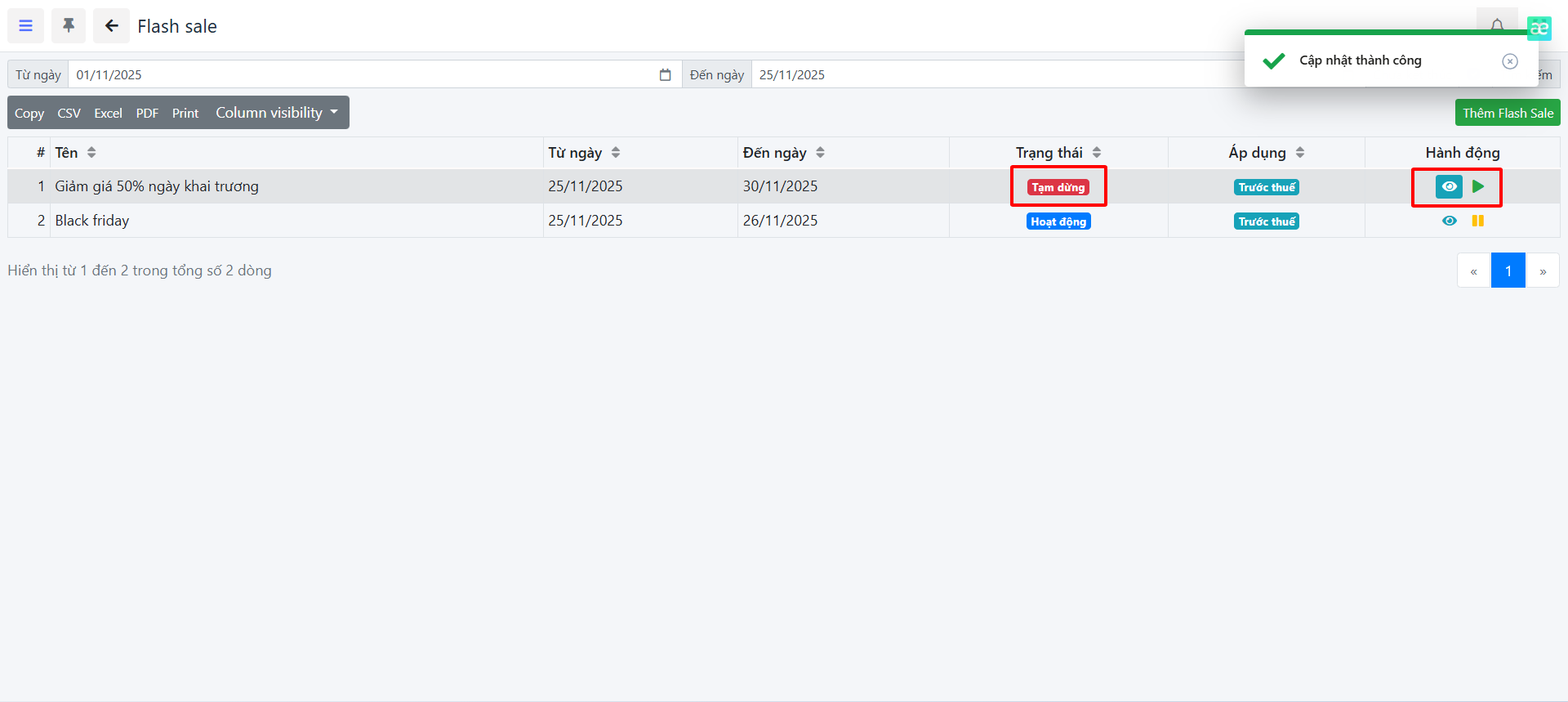Export the table as Excel
The height and width of the screenshot is (702, 1568).
click(108, 114)
